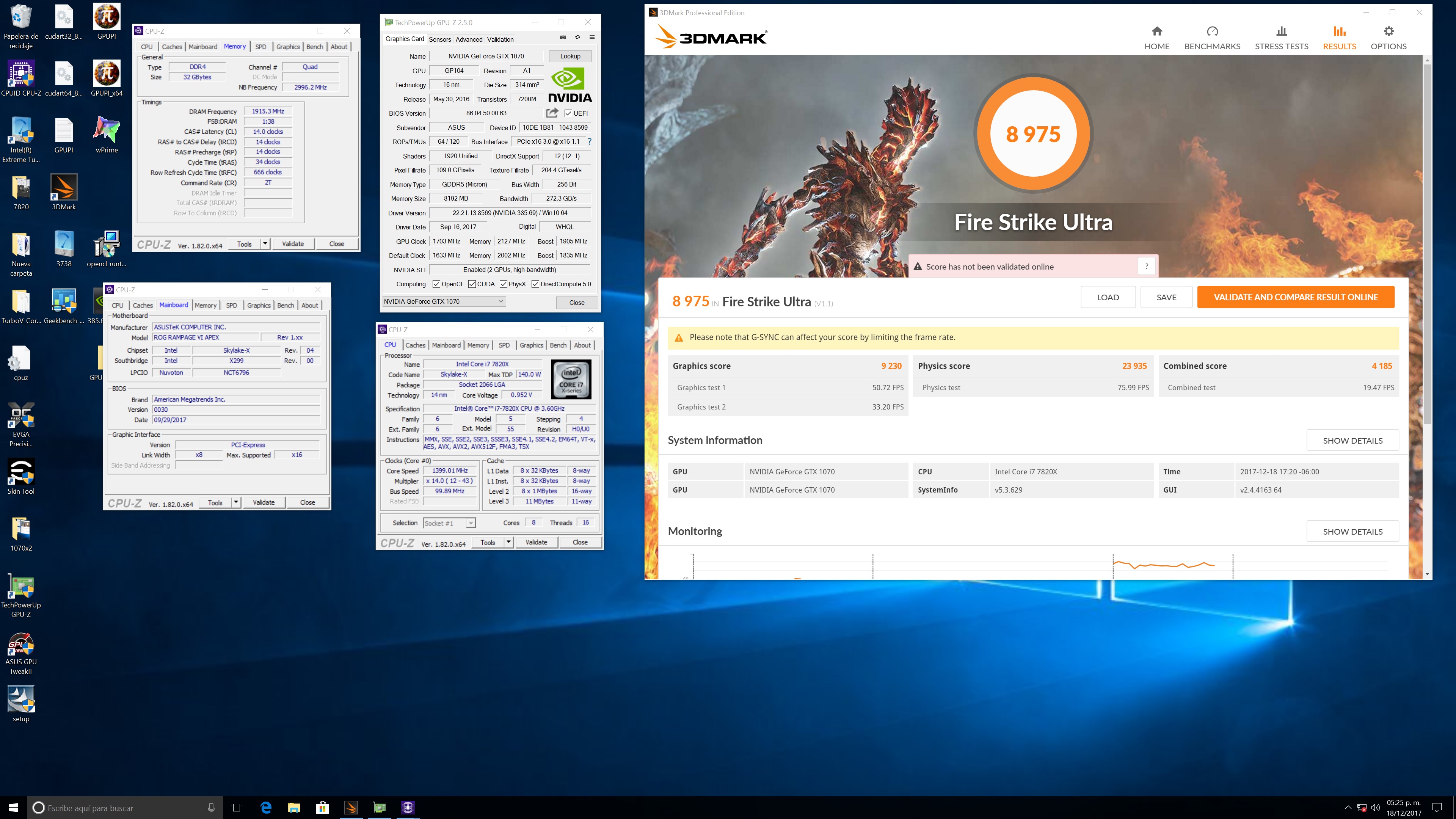Click the bus interface question mark in GPU-Z
The width and height of the screenshot is (1456, 819).
590,141
